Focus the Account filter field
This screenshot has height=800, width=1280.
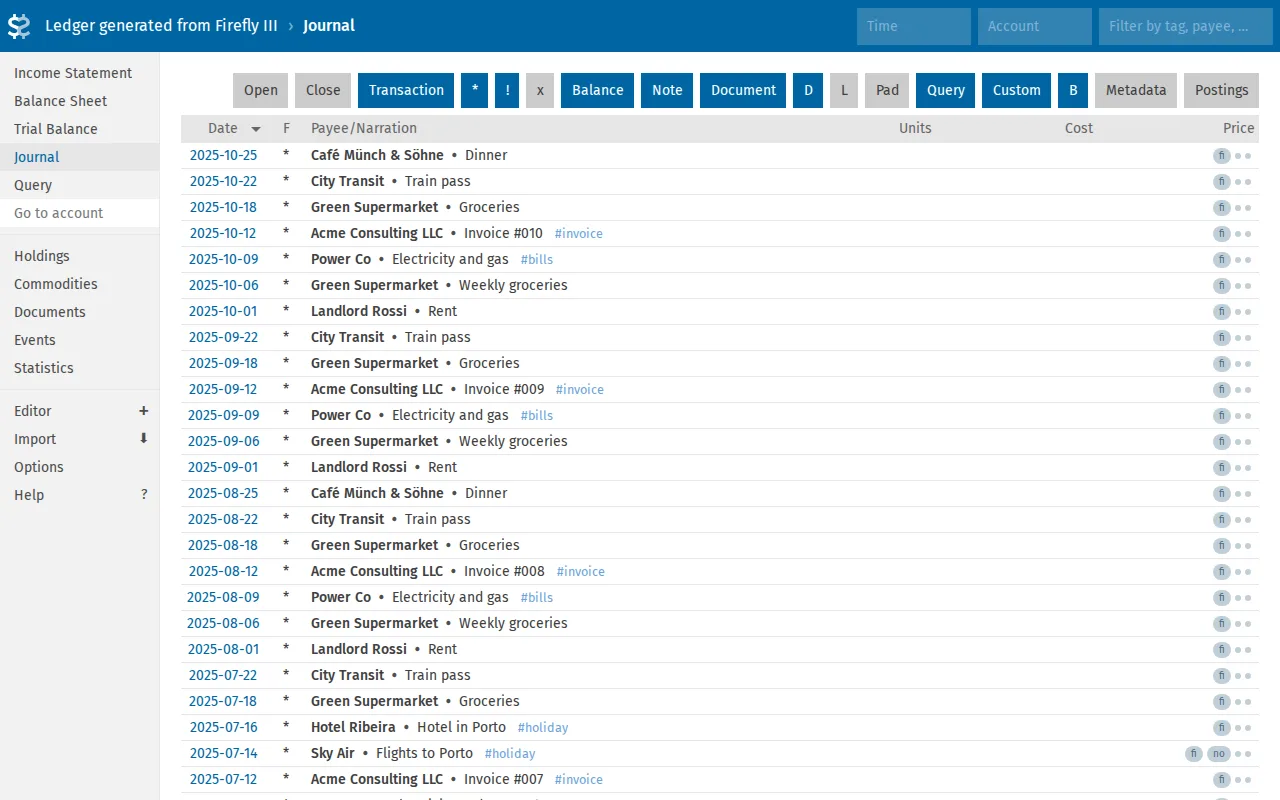(x=1035, y=26)
